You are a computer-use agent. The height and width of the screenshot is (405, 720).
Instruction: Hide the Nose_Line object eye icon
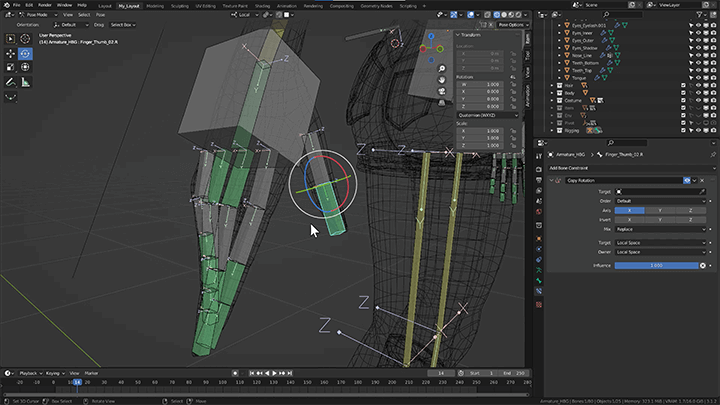pos(698,56)
